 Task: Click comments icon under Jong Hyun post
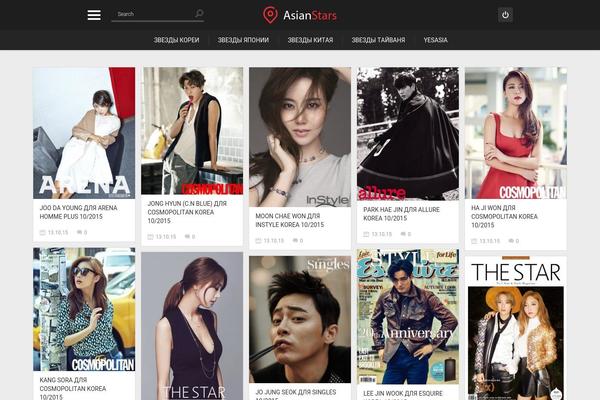point(187,237)
